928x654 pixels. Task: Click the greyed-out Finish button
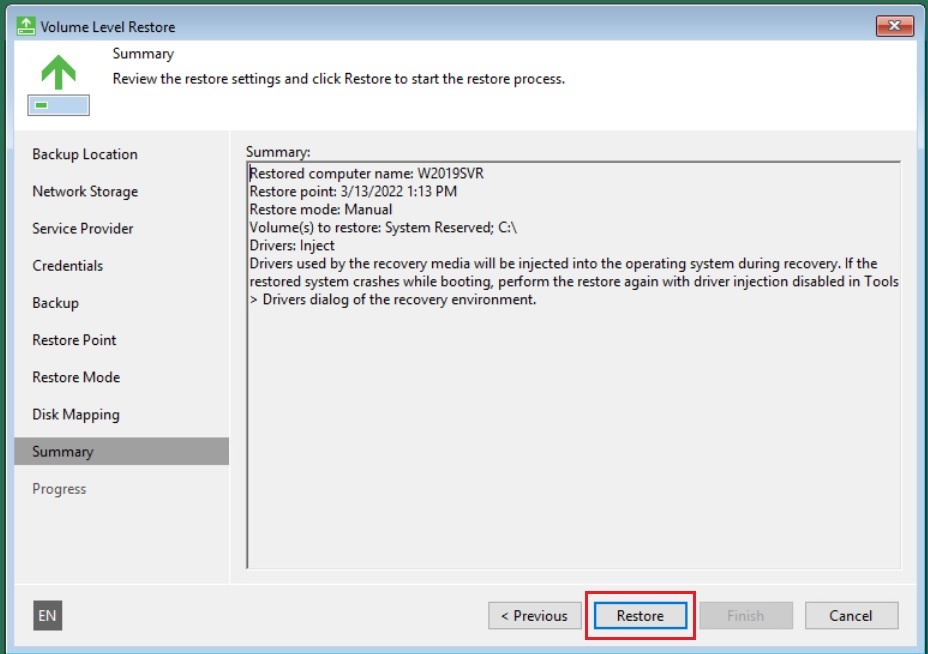click(745, 616)
